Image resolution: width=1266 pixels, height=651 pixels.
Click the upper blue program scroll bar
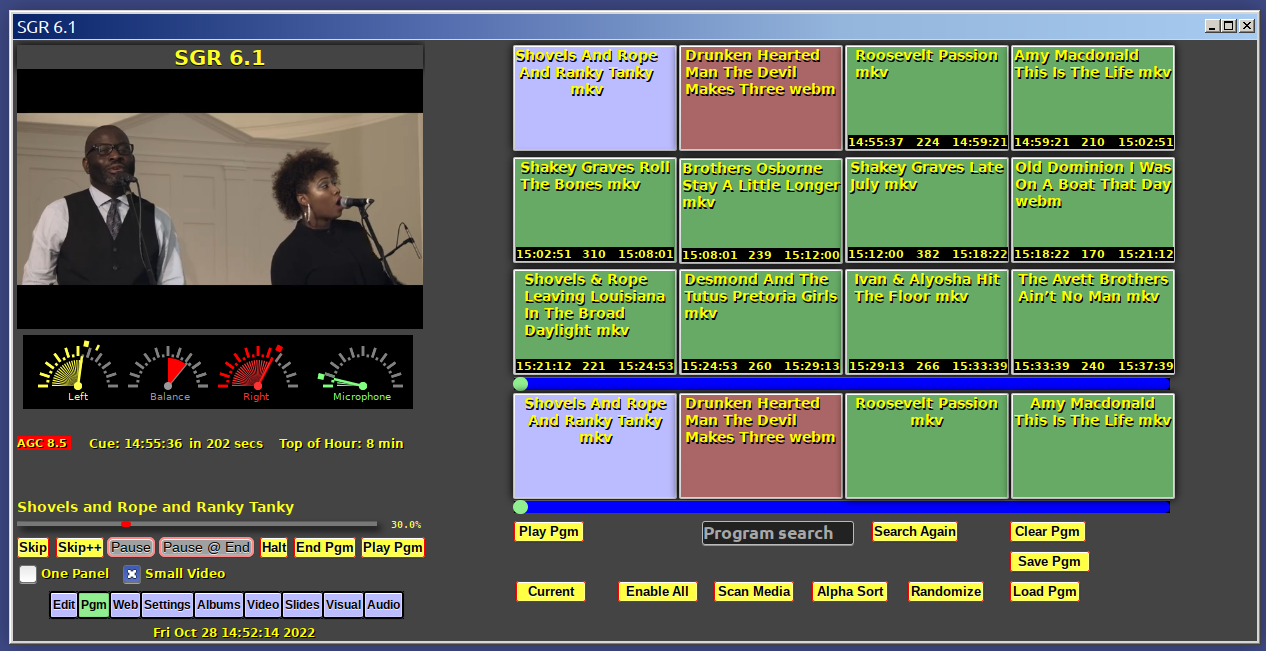[x=841, y=384]
